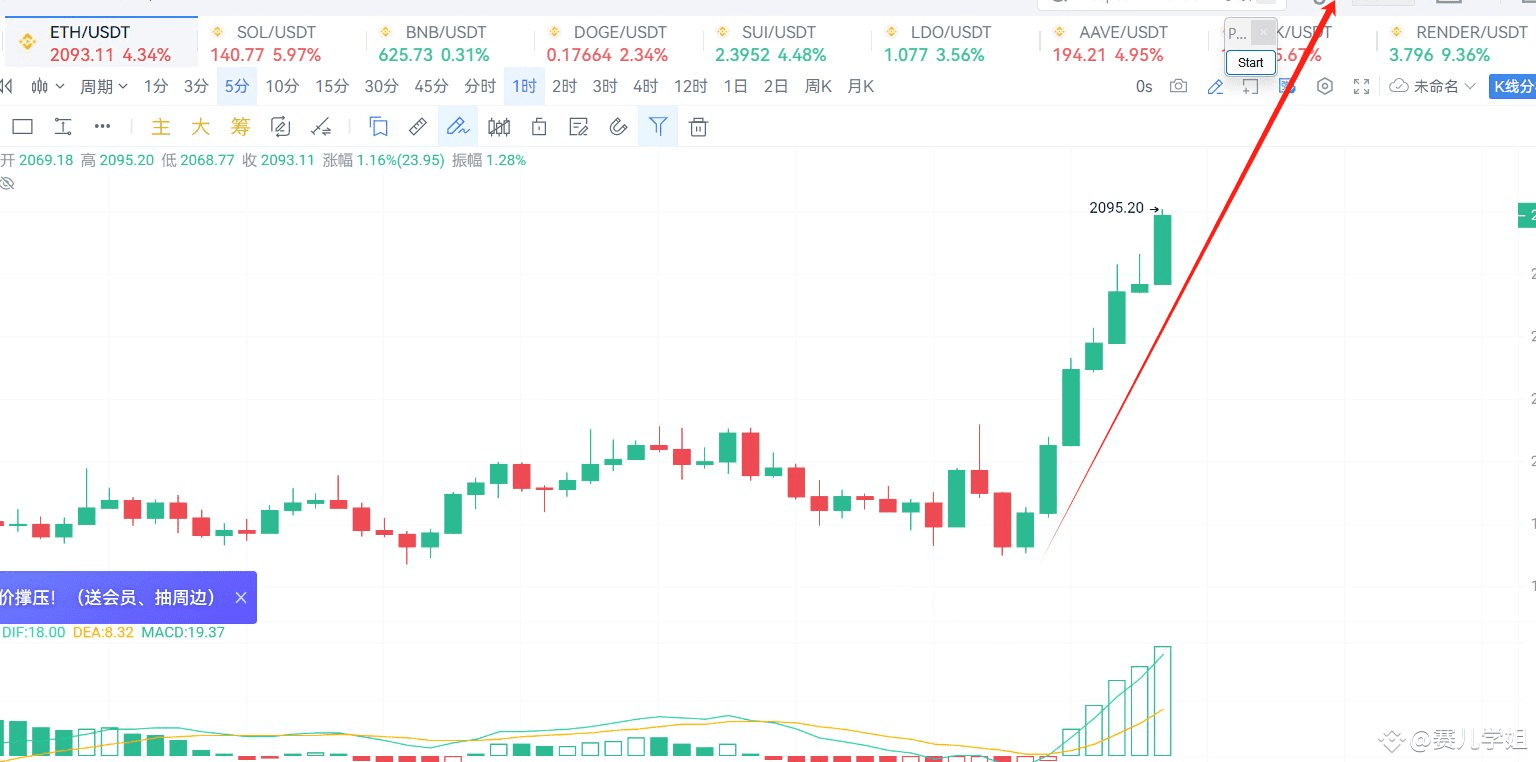Select the 2日 timeframe
Screen dimensions: 1536x762
coord(776,87)
